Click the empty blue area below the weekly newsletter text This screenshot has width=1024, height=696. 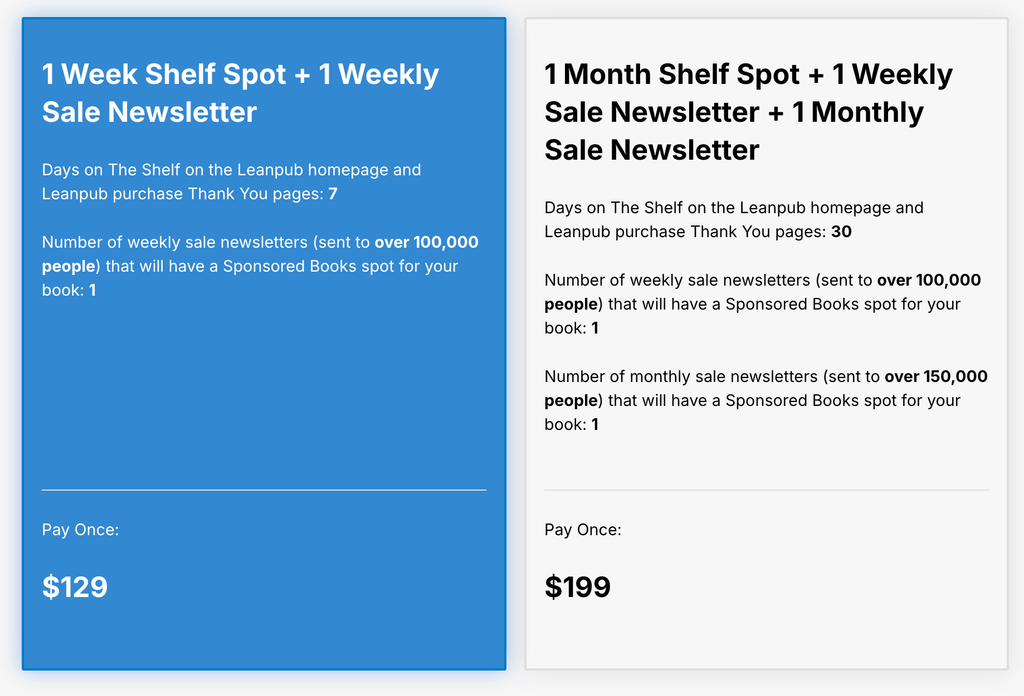pos(264,390)
